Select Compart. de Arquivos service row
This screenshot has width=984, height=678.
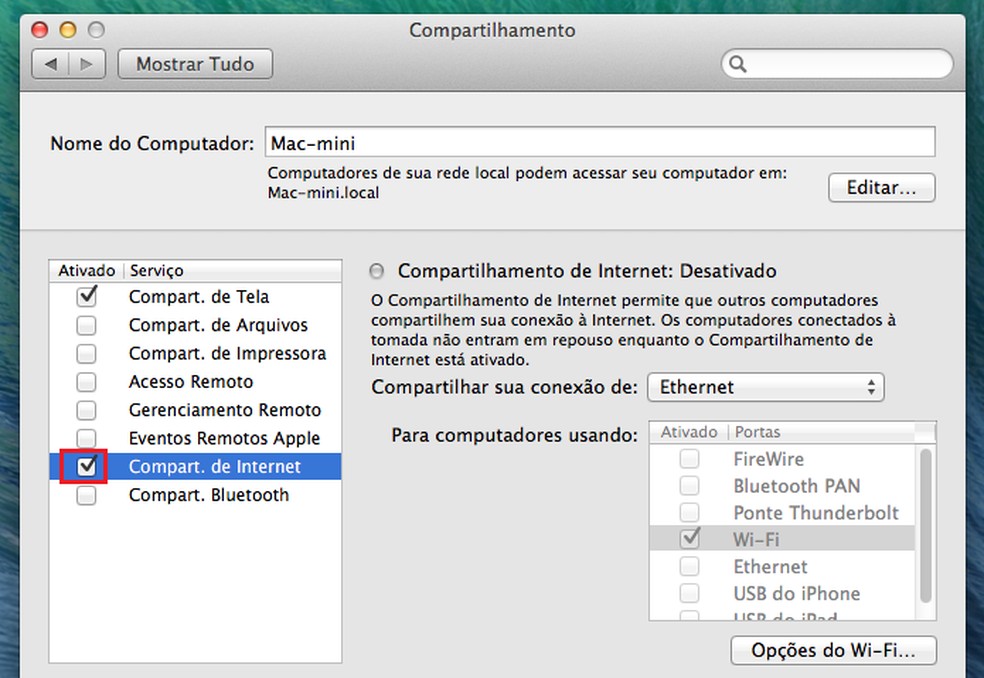pos(195,325)
